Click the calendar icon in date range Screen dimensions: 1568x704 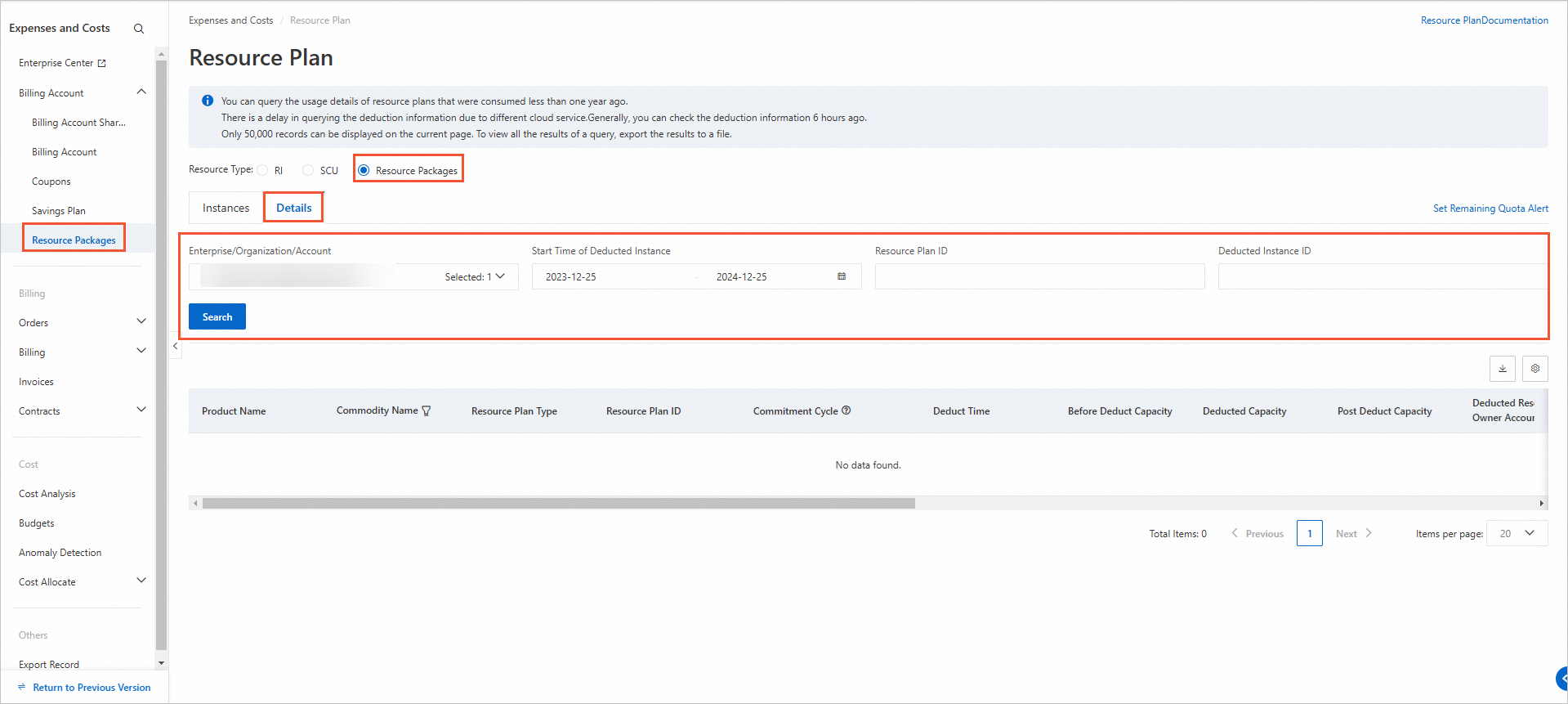click(x=842, y=276)
